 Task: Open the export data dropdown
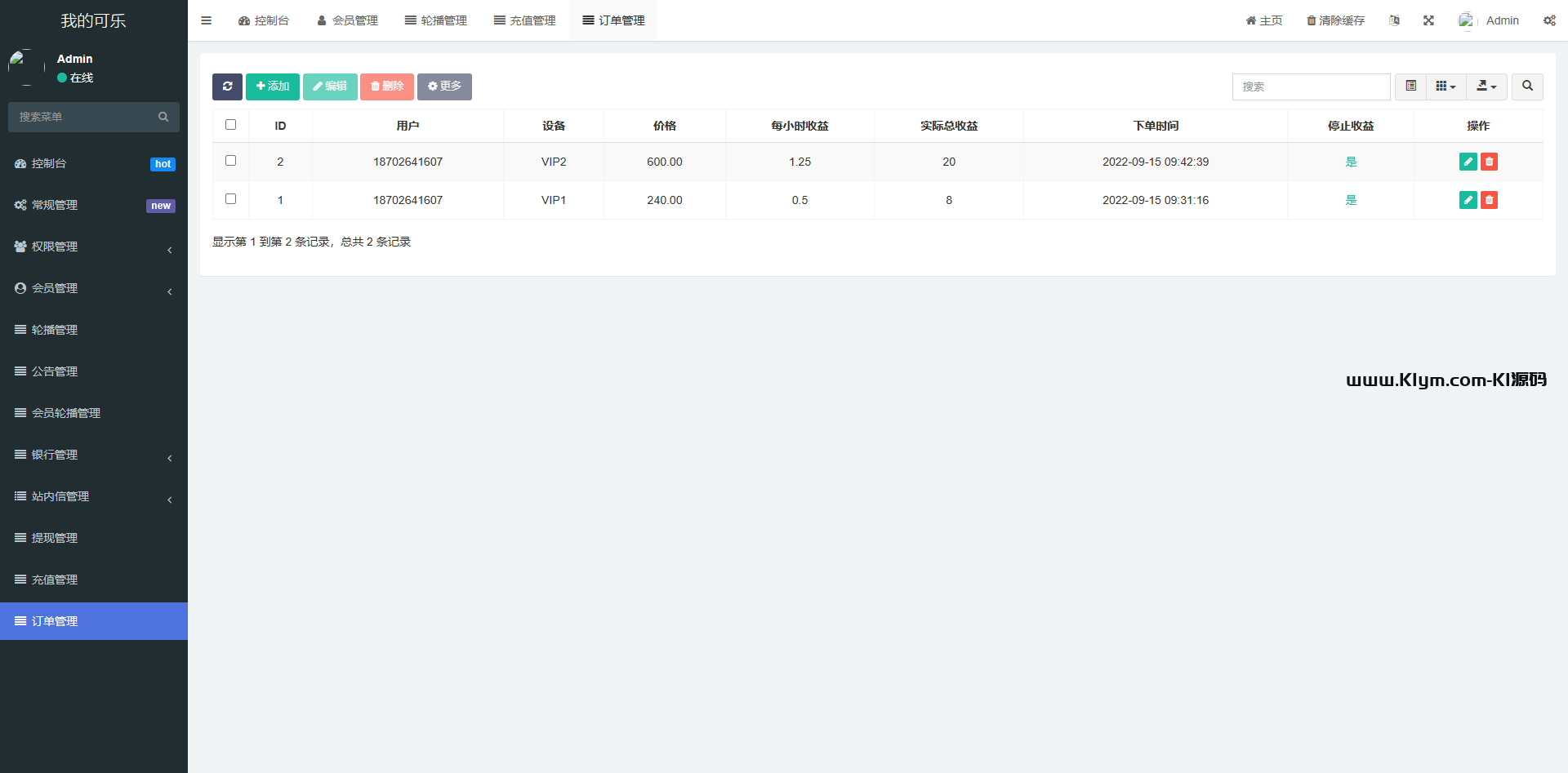[x=1486, y=87]
